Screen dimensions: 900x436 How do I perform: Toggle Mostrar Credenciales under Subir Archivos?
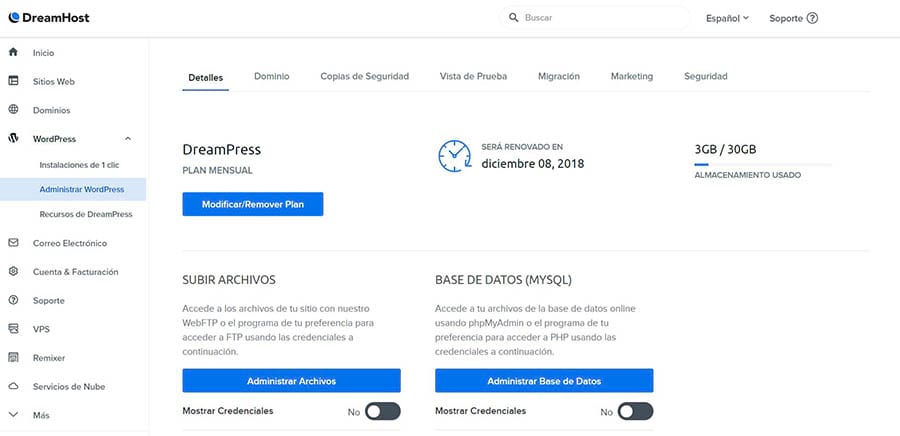(382, 411)
